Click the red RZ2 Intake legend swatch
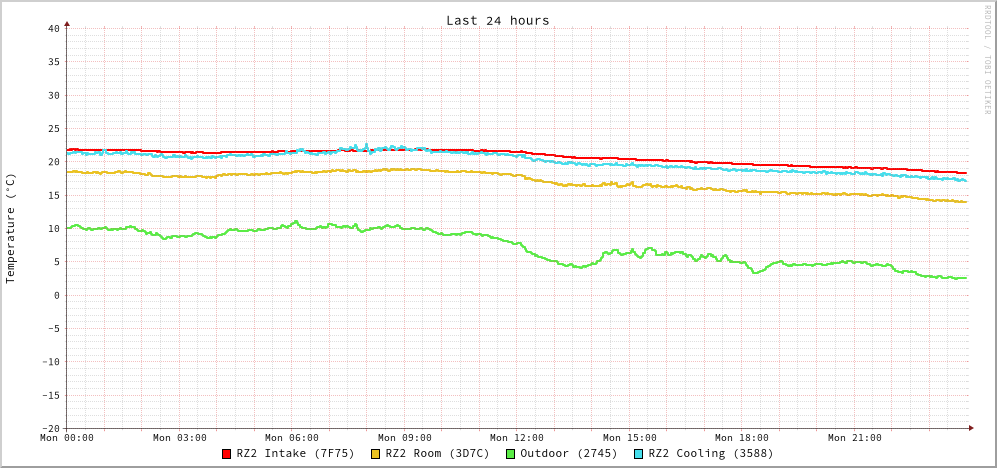 (x=226, y=454)
